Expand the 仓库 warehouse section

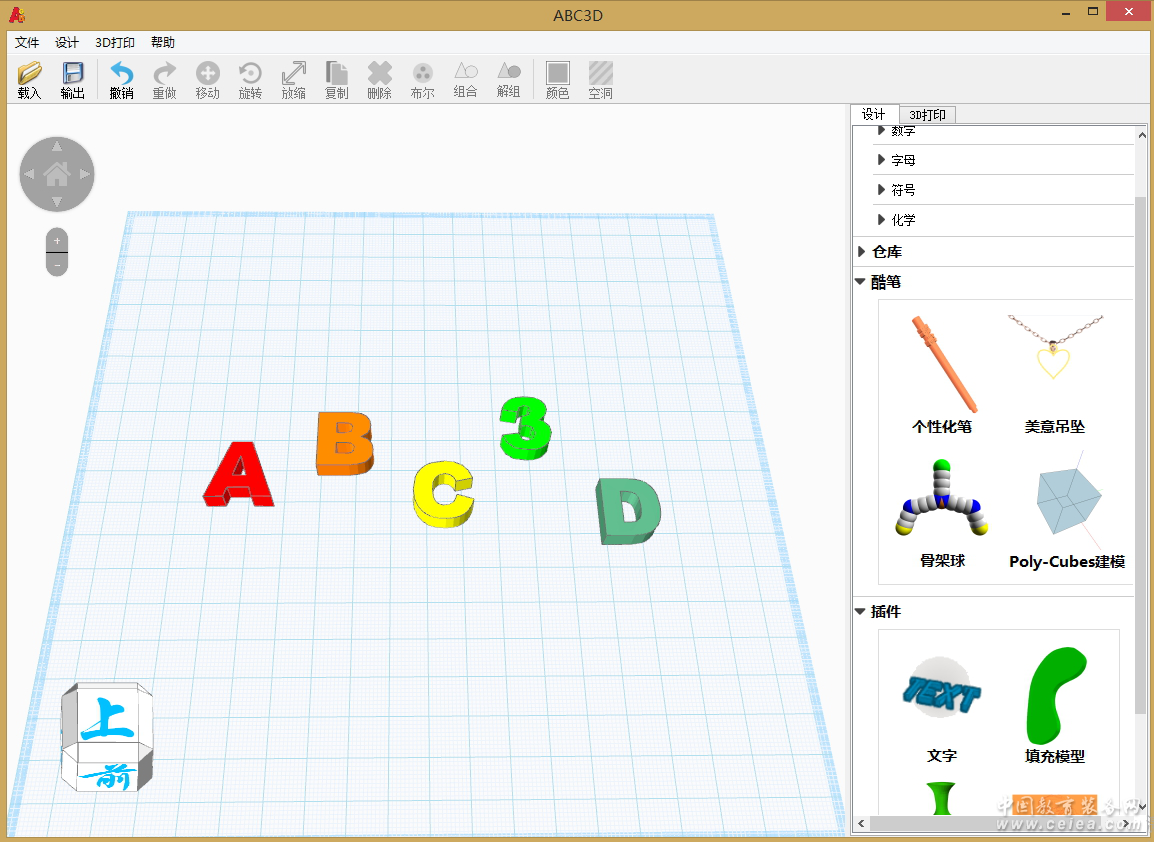click(x=885, y=252)
